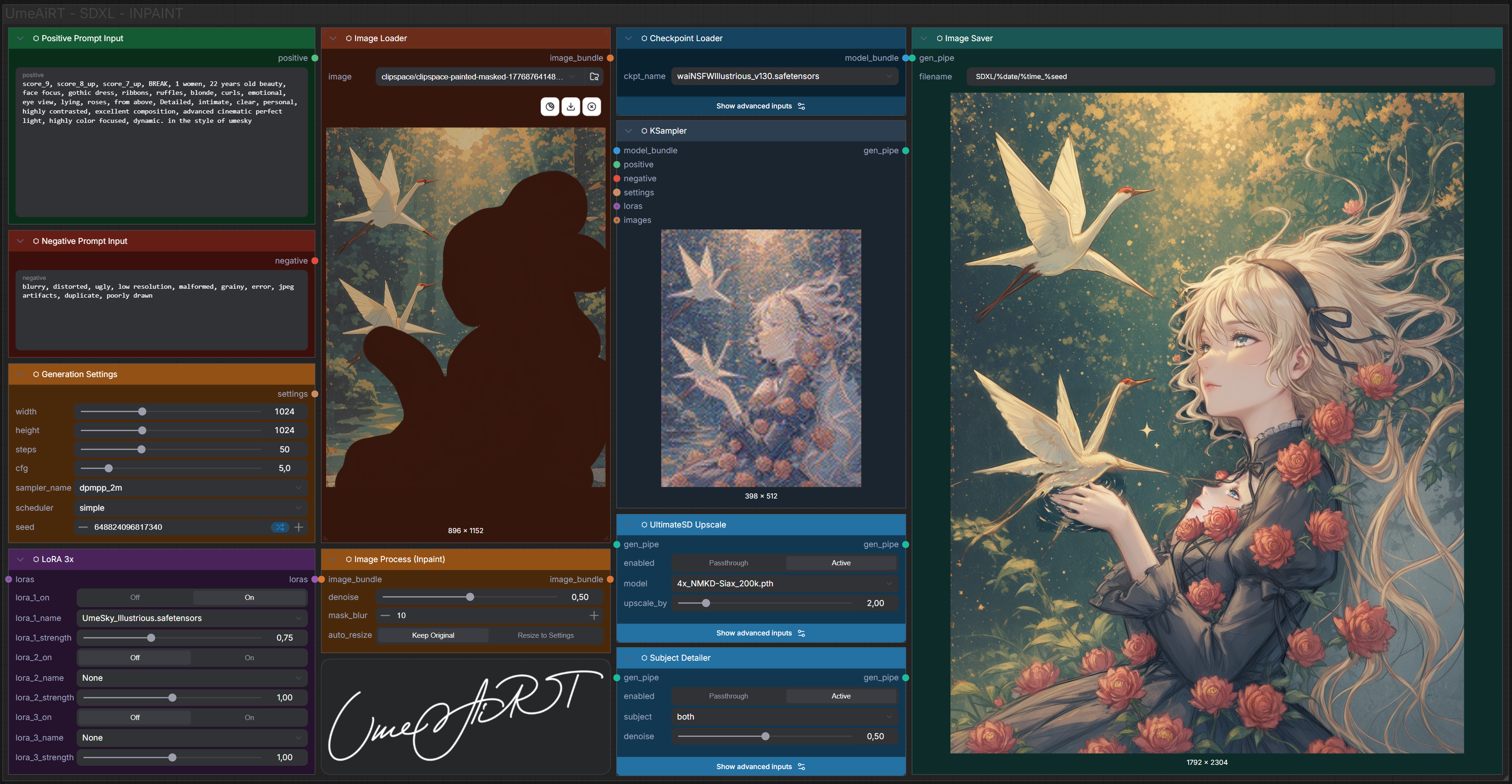Set UltimateSD Upscale enabled to Passthrough
Image resolution: width=1512 pixels, height=784 pixels.
(728, 562)
